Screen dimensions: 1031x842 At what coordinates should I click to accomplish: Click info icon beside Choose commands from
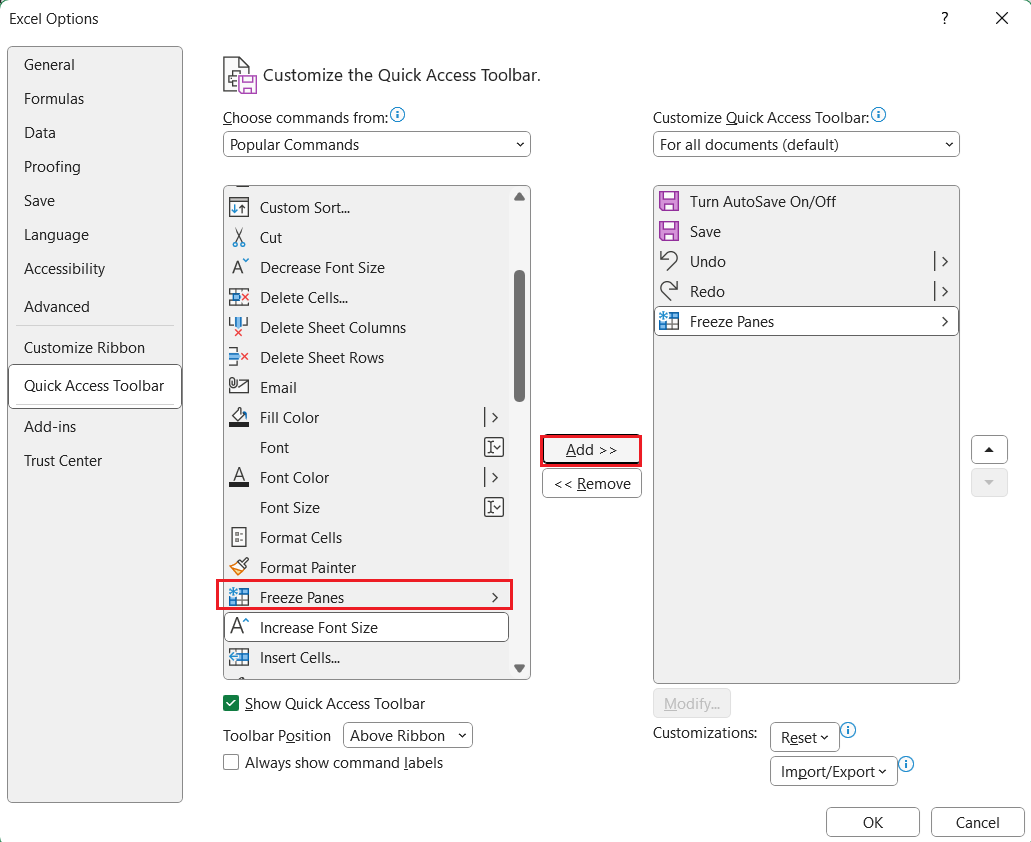[398, 115]
